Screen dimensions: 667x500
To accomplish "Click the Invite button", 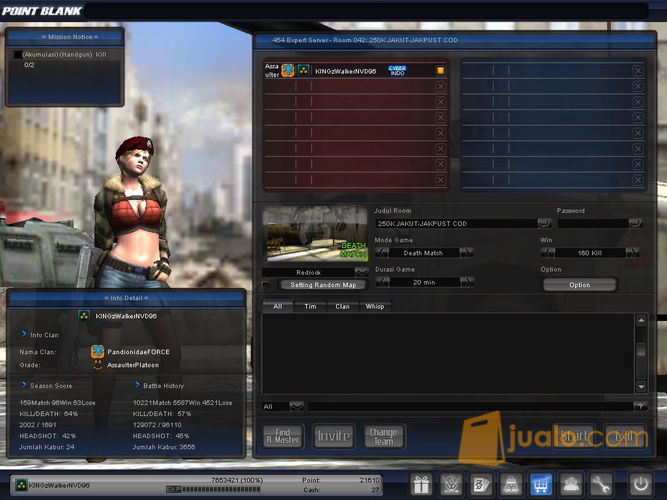I will tap(334, 436).
